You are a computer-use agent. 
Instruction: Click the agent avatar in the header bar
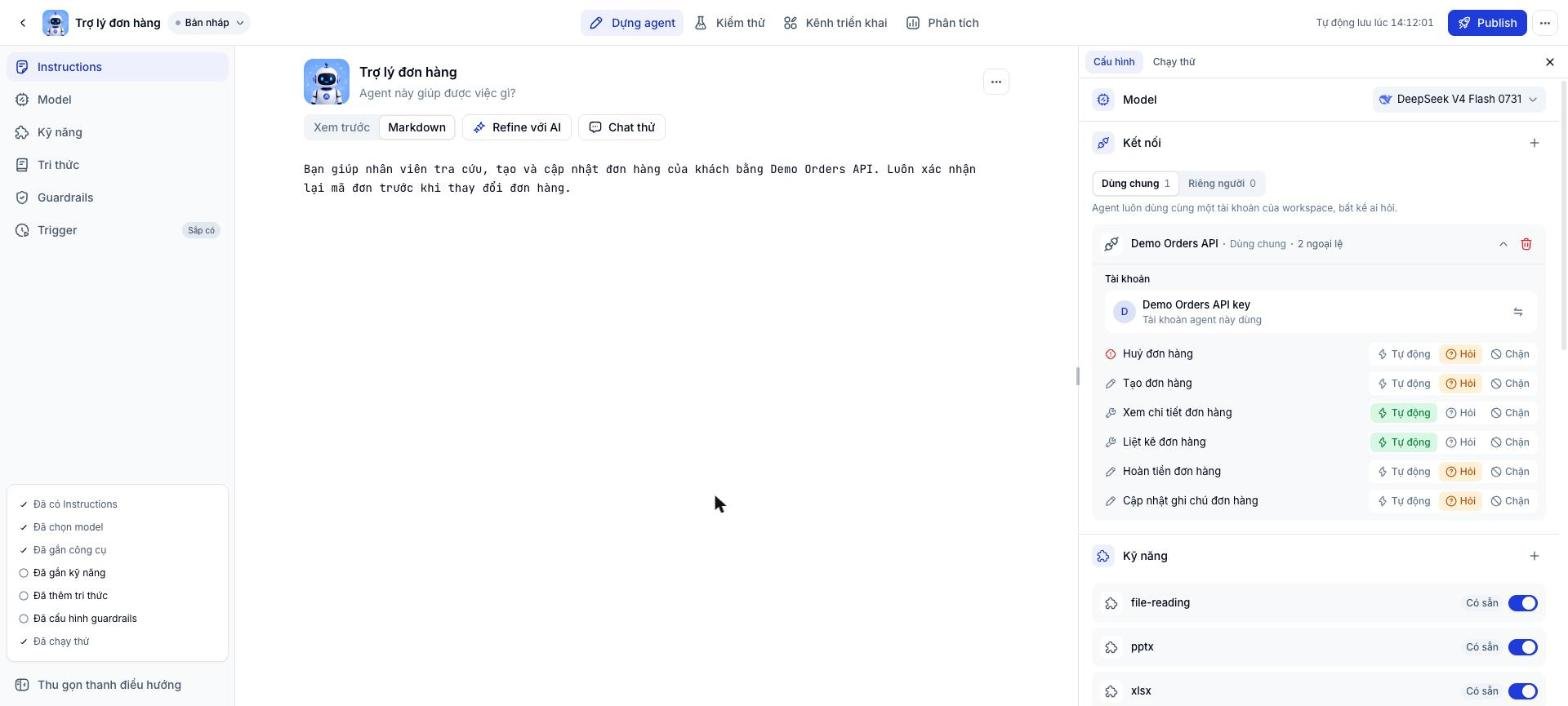[x=56, y=23]
